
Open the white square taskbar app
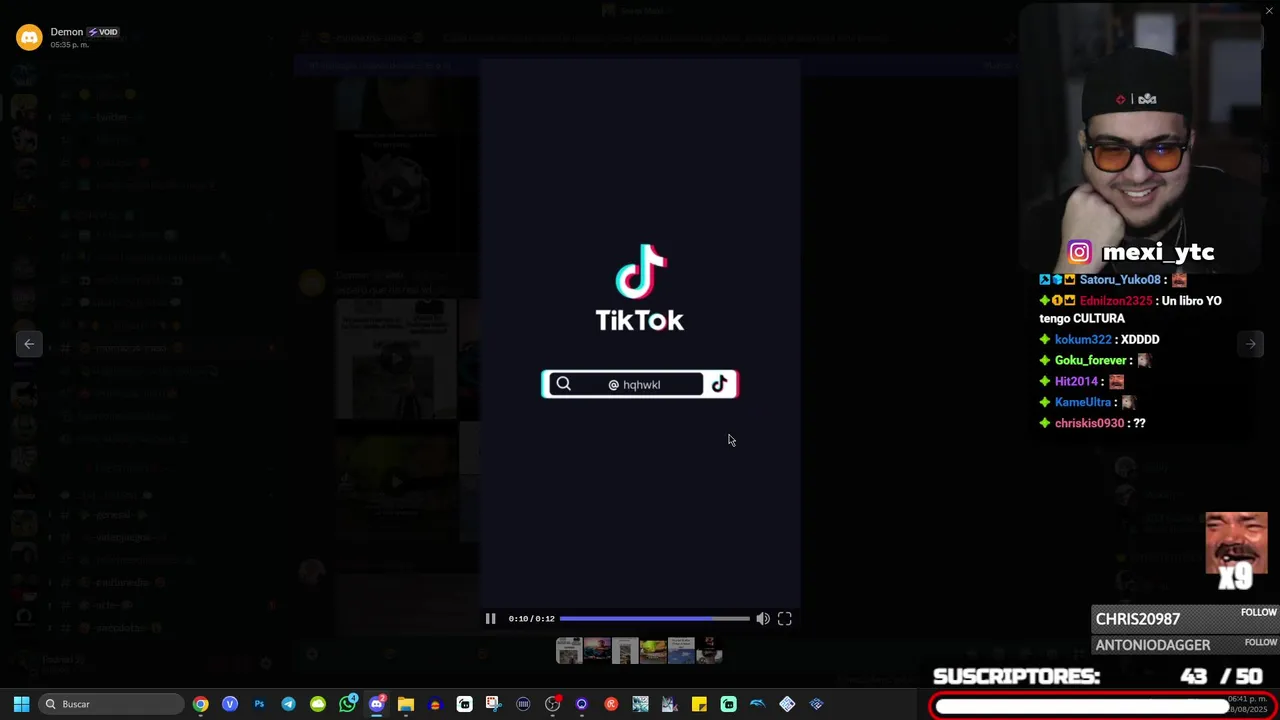click(x=465, y=704)
